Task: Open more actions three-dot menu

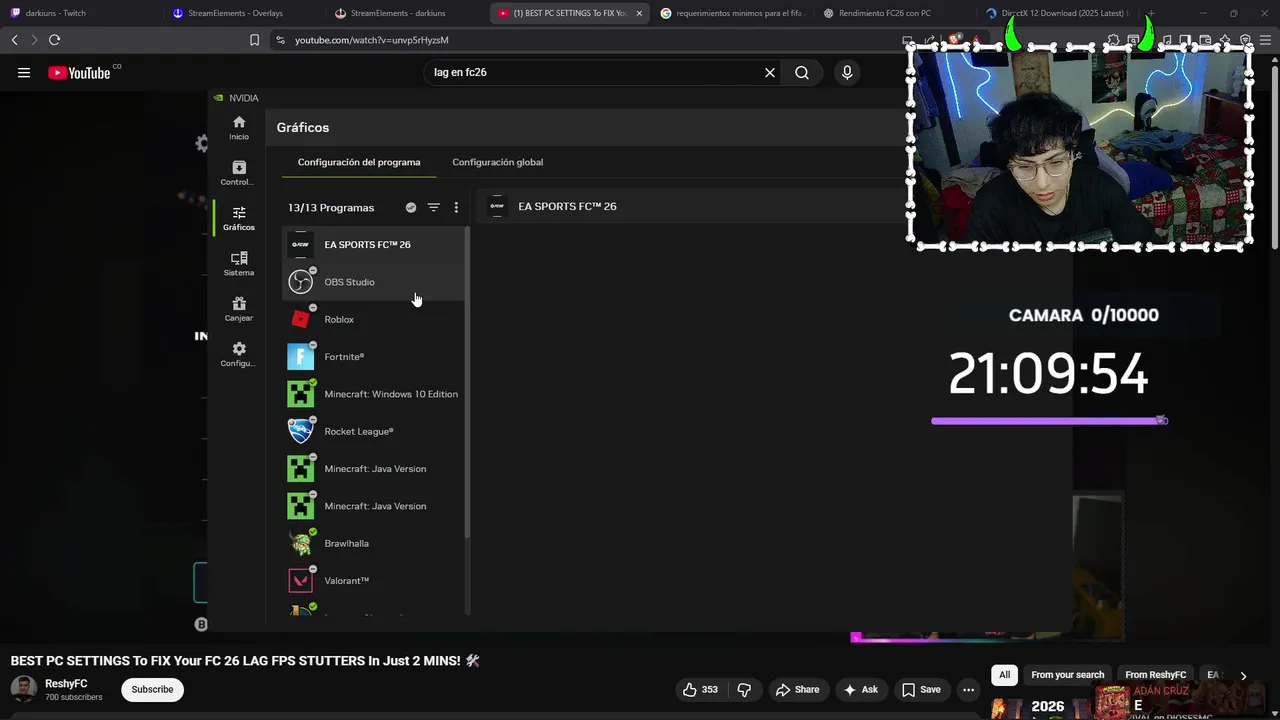Action: coord(968,689)
